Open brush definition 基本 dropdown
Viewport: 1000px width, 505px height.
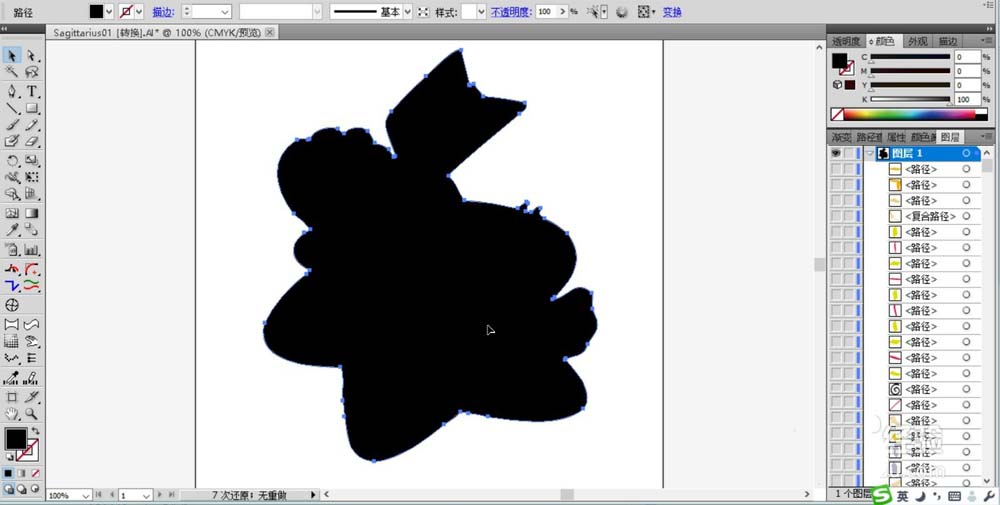tap(408, 11)
